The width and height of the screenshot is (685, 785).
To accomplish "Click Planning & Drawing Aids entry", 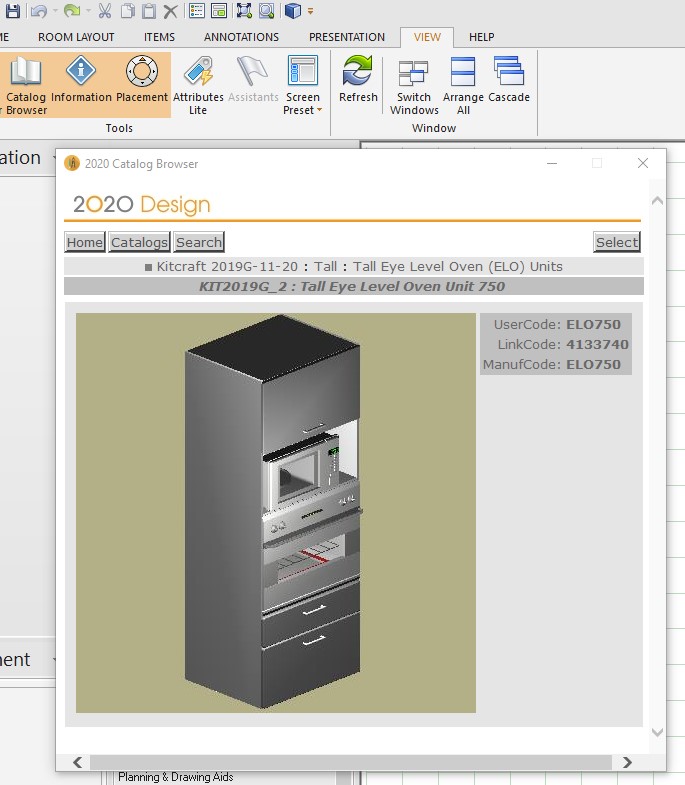I will [x=176, y=777].
